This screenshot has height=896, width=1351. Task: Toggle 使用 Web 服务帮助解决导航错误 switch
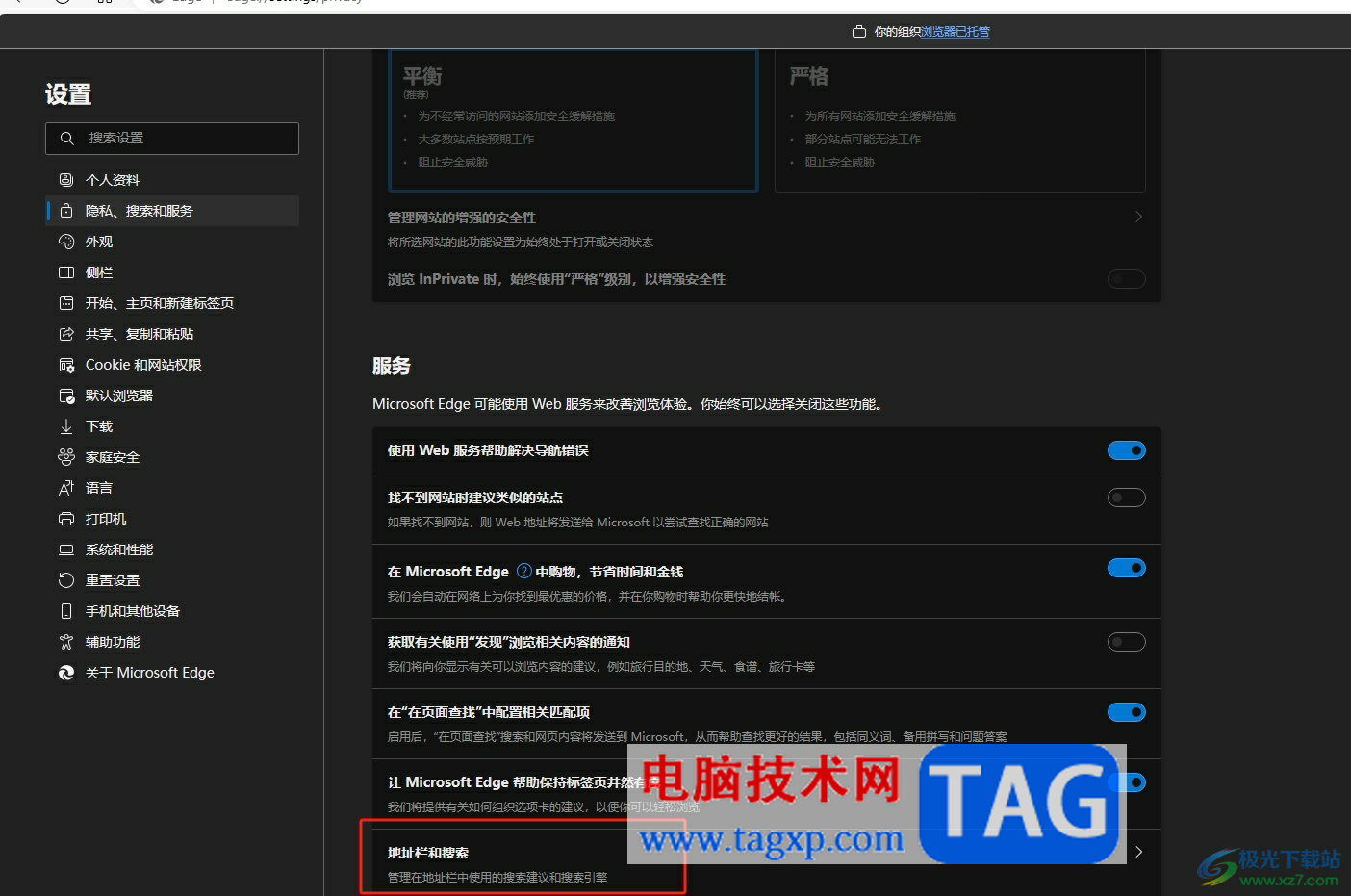coord(1127,450)
